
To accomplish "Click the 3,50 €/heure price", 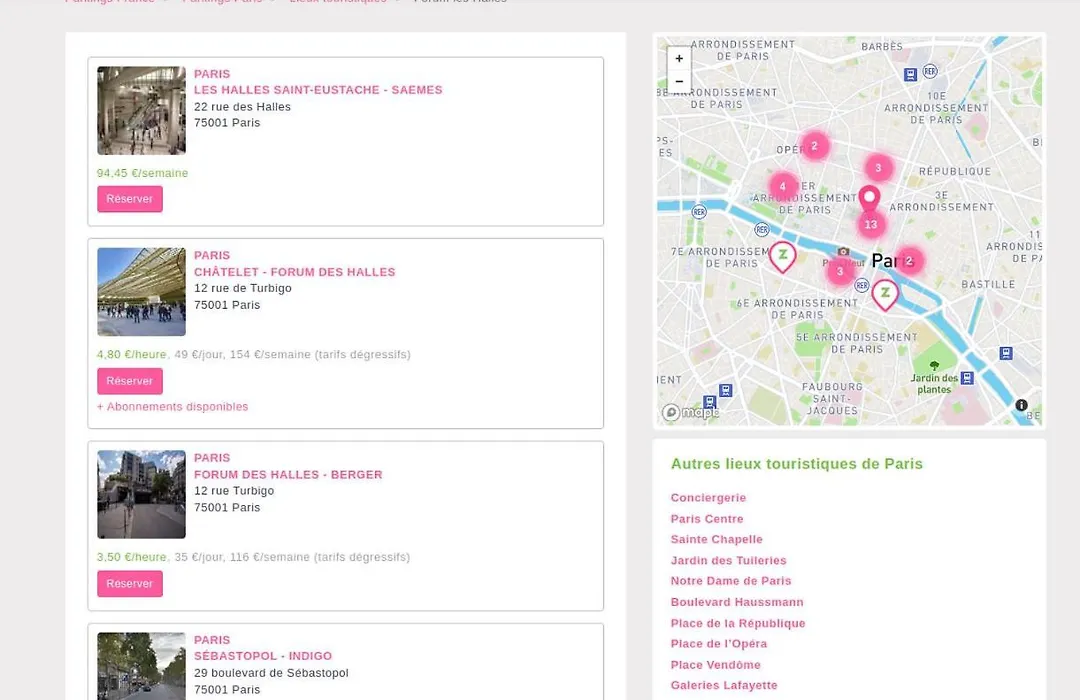I will 132,557.
